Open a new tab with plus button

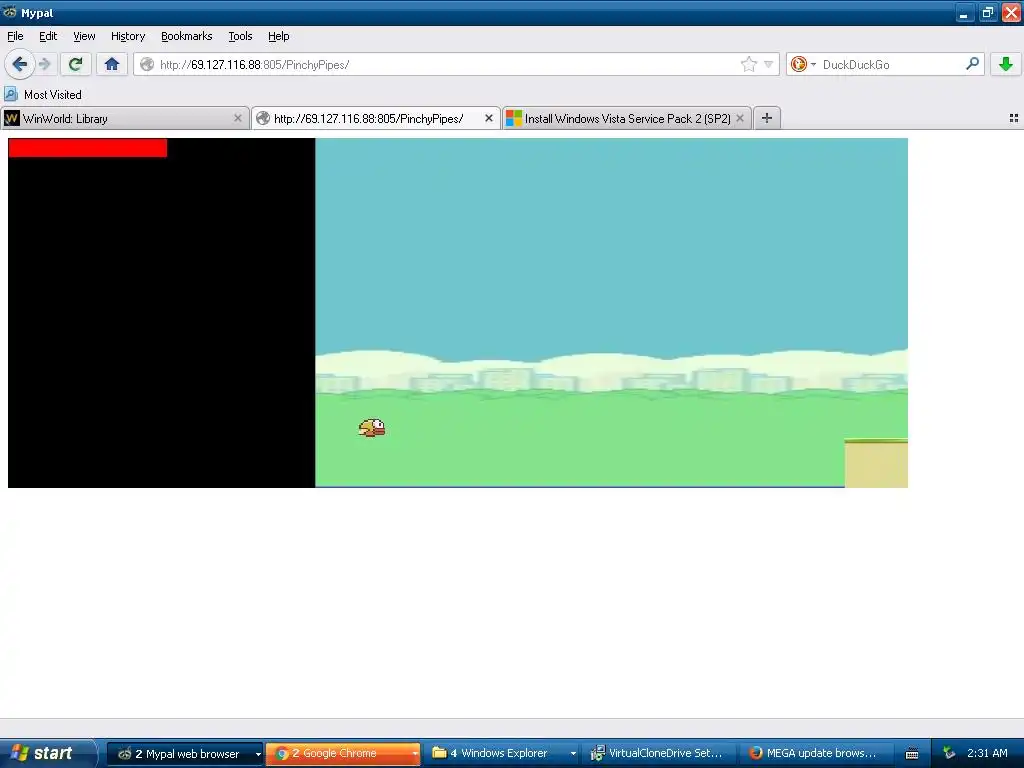[x=767, y=118]
